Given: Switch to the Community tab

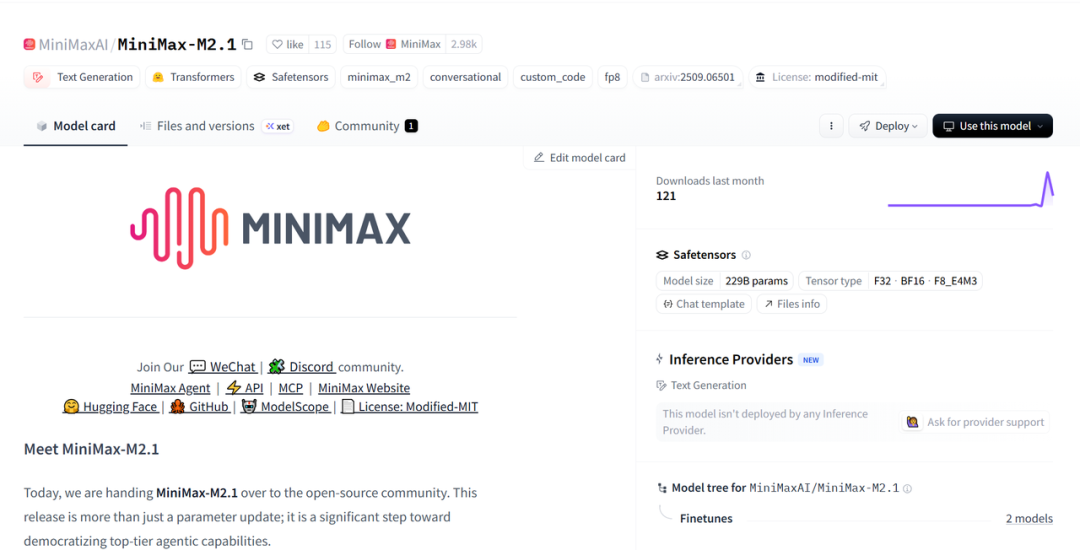Looking at the screenshot, I should pyautogui.click(x=366, y=126).
